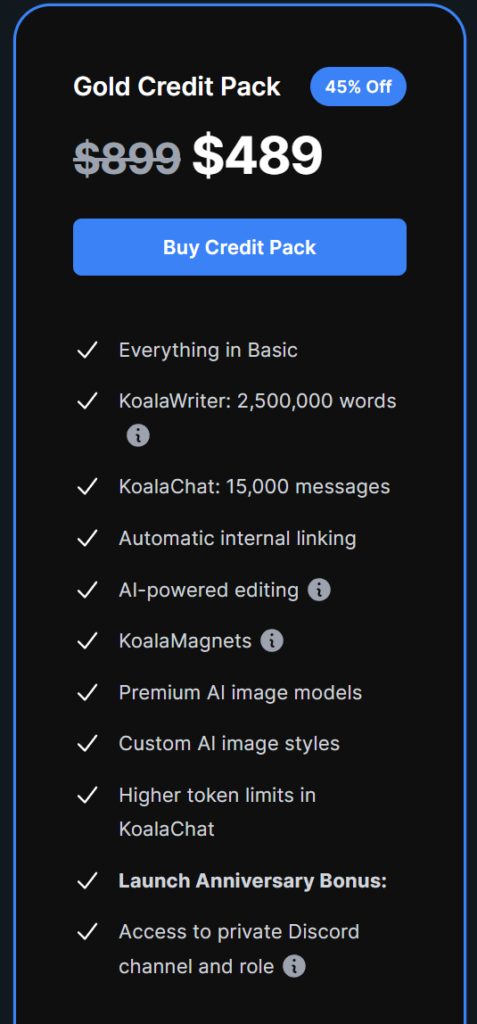Click checkmark beside Premium AI image models
Image resolution: width=477 pixels, height=1024 pixels.
pyautogui.click(x=87, y=693)
